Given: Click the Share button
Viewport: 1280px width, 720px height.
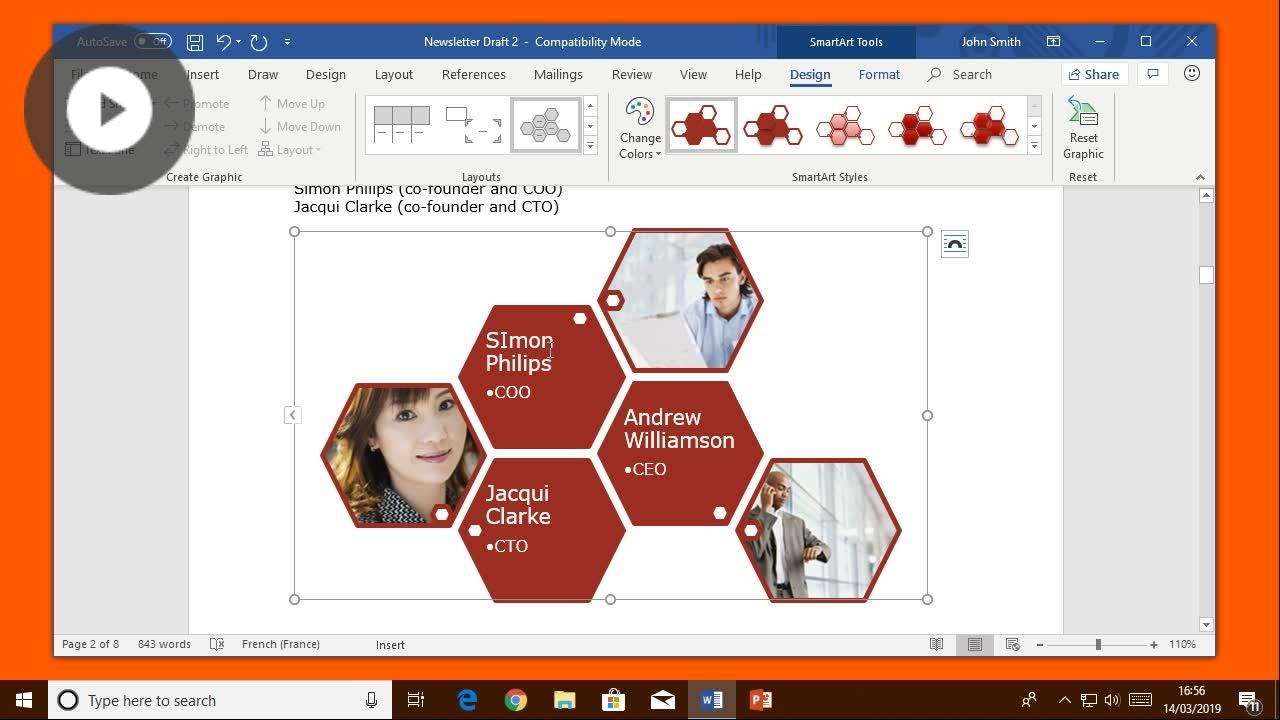Looking at the screenshot, I should click(x=1094, y=74).
